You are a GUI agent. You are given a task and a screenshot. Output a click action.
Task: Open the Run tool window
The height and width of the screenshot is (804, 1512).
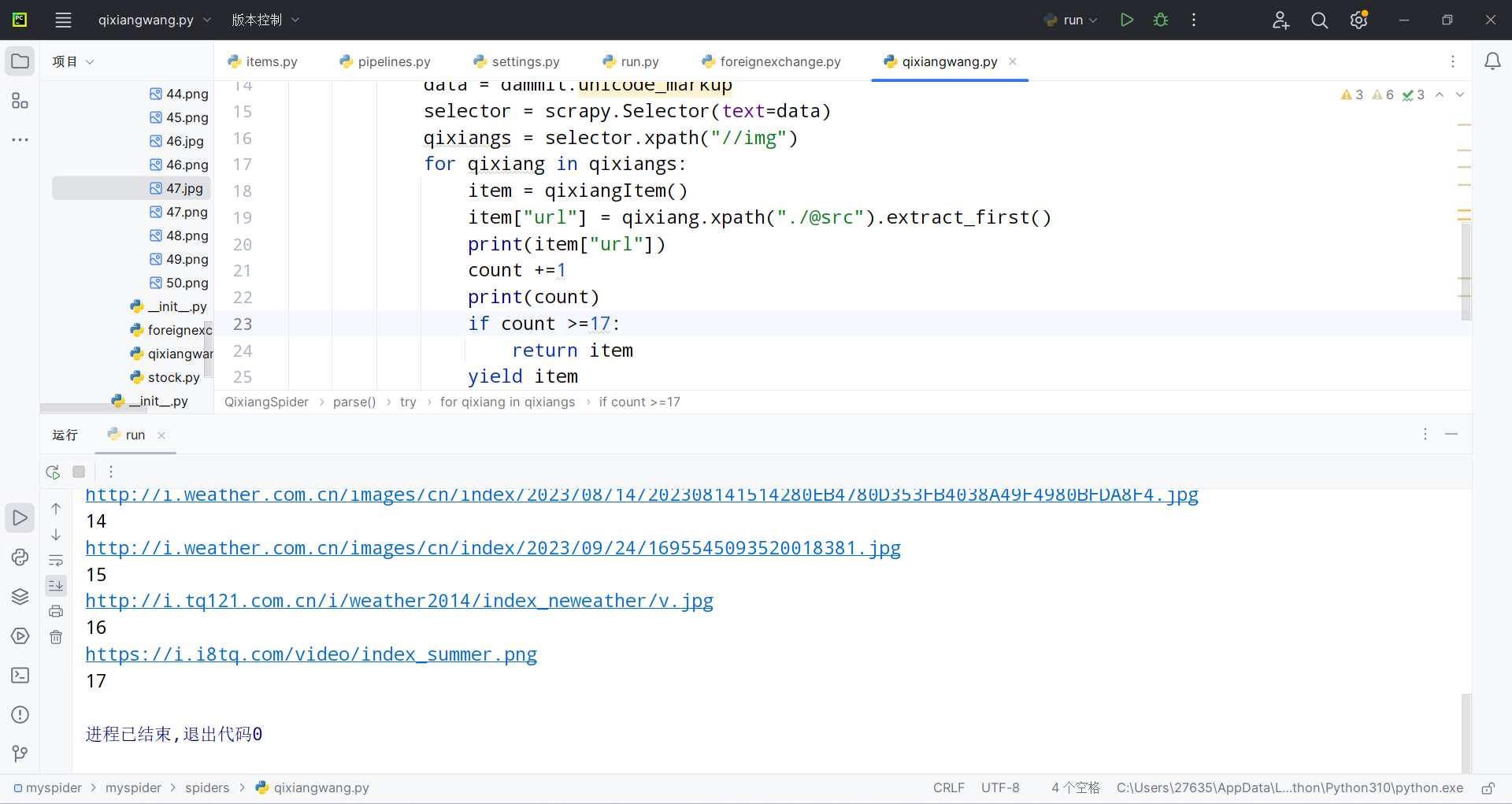tap(20, 518)
